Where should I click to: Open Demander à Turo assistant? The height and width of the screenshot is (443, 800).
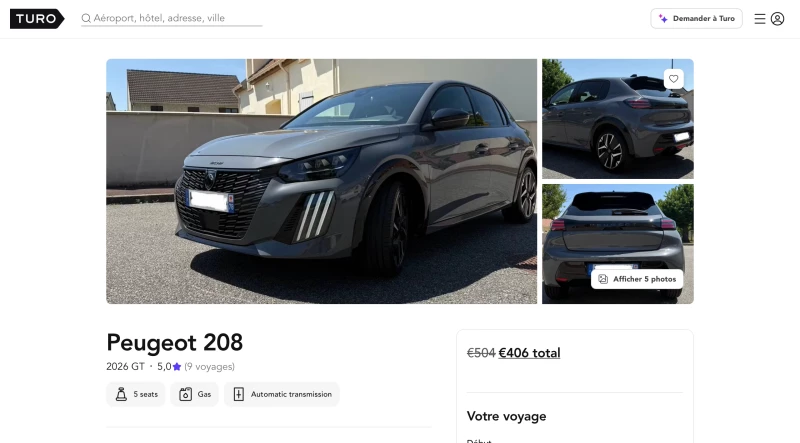click(x=696, y=18)
